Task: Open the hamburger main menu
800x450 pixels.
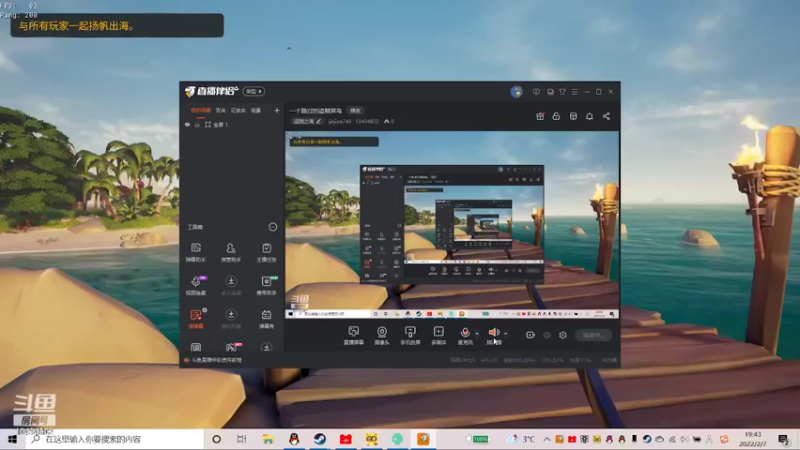Action: pyautogui.click(x=574, y=92)
